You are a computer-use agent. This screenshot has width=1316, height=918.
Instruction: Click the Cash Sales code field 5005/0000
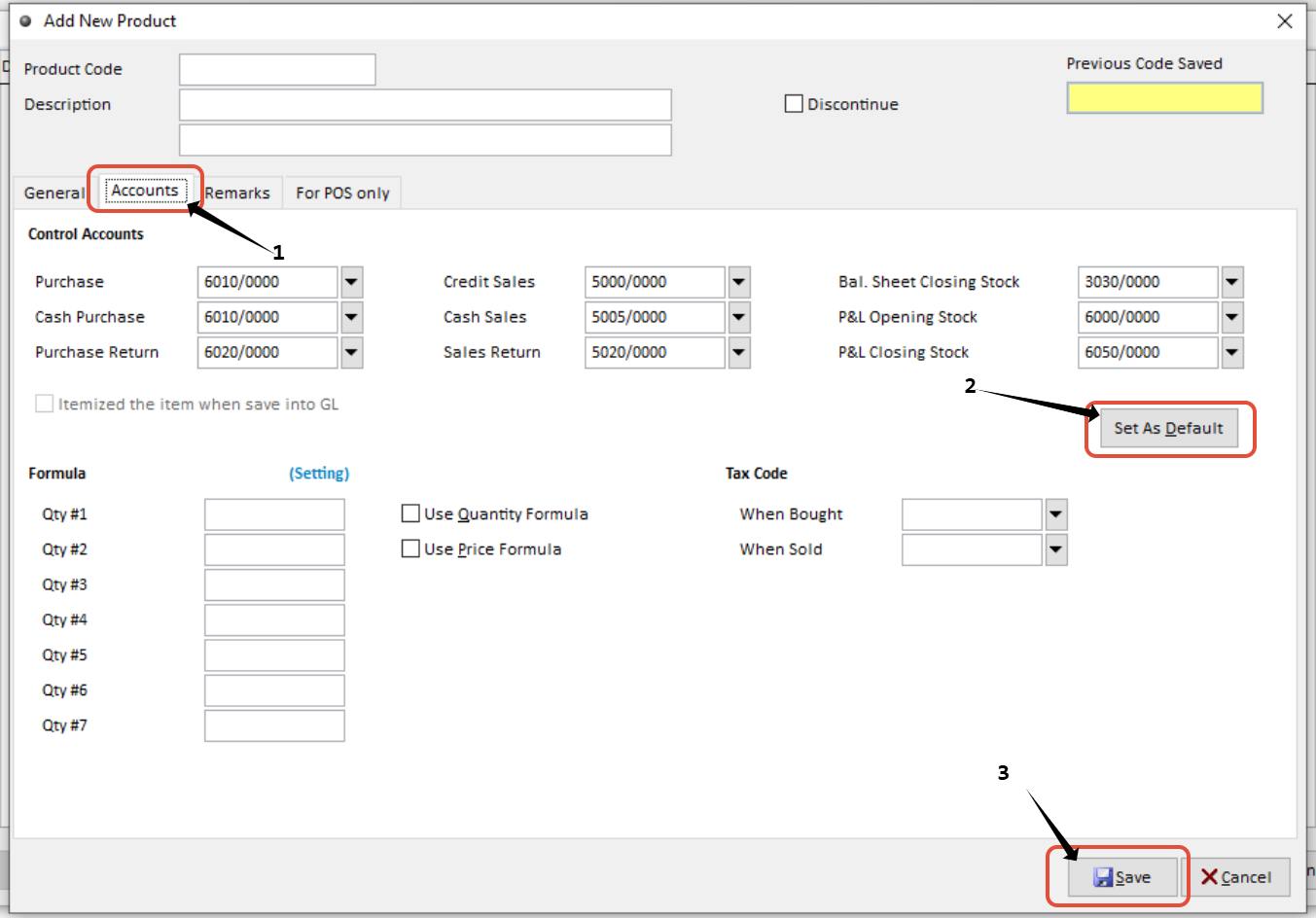[x=655, y=317]
